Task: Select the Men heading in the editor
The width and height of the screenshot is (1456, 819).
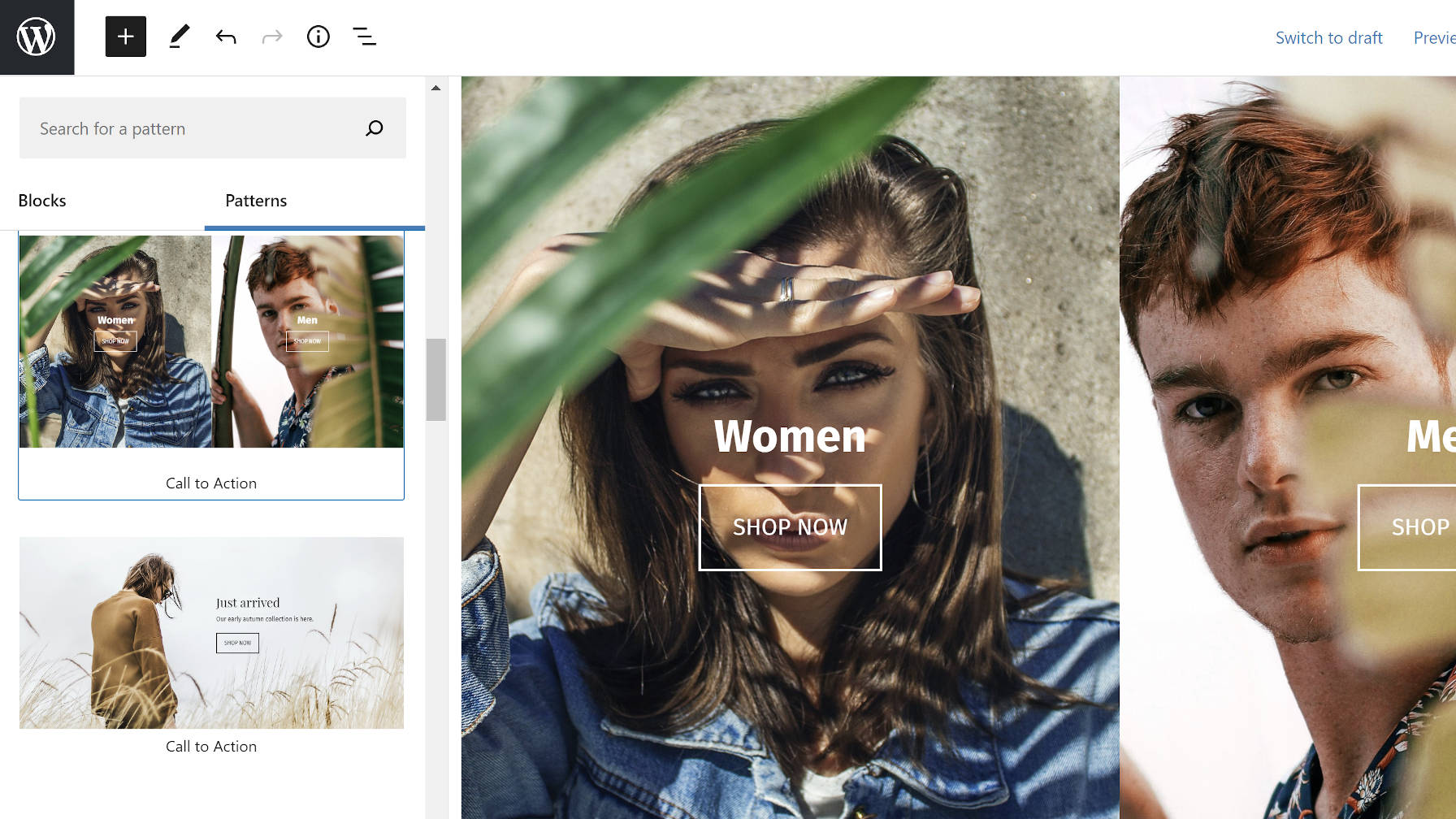Action: coord(1432,436)
